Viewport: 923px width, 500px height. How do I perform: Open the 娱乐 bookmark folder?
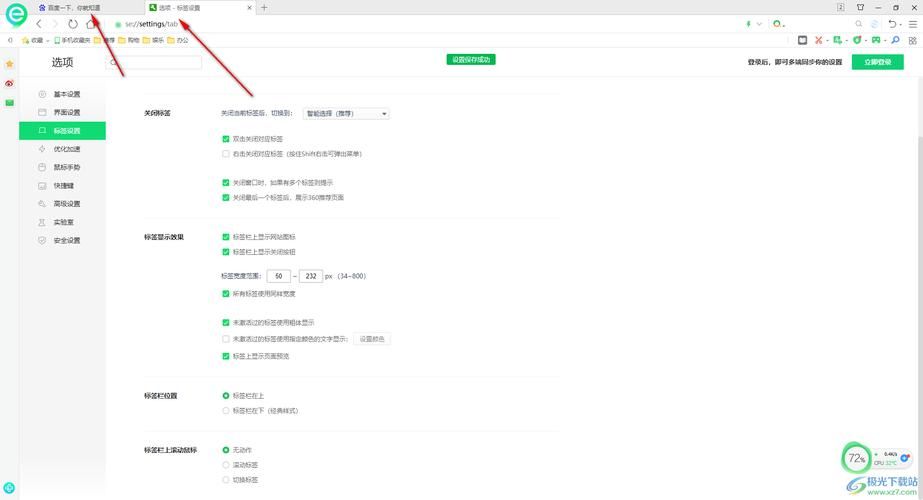153,40
